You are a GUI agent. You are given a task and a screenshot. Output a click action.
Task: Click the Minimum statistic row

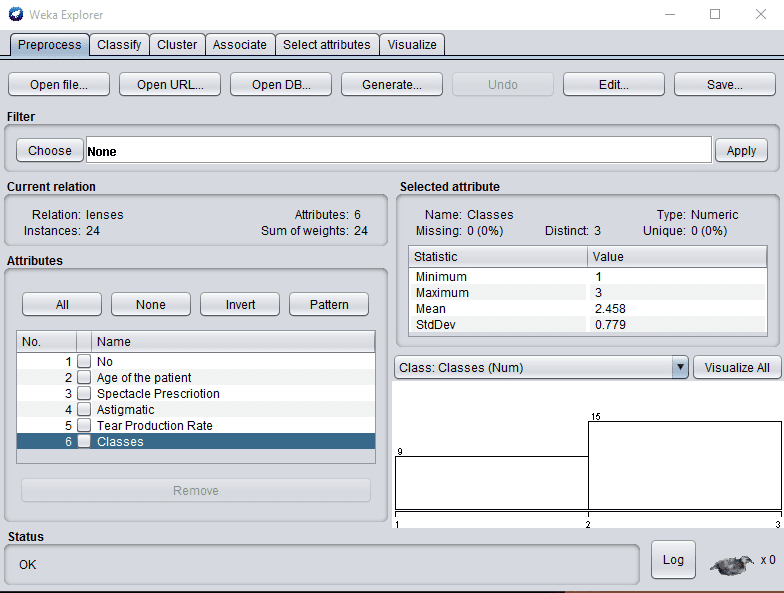coord(588,276)
